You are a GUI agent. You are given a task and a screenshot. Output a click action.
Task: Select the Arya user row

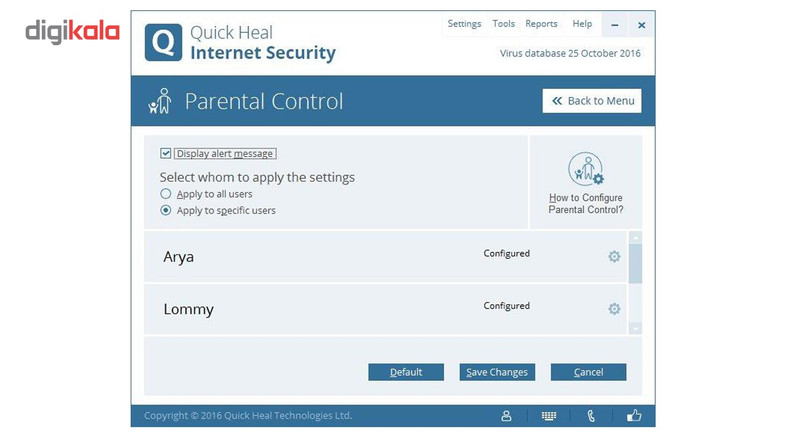tap(385, 256)
